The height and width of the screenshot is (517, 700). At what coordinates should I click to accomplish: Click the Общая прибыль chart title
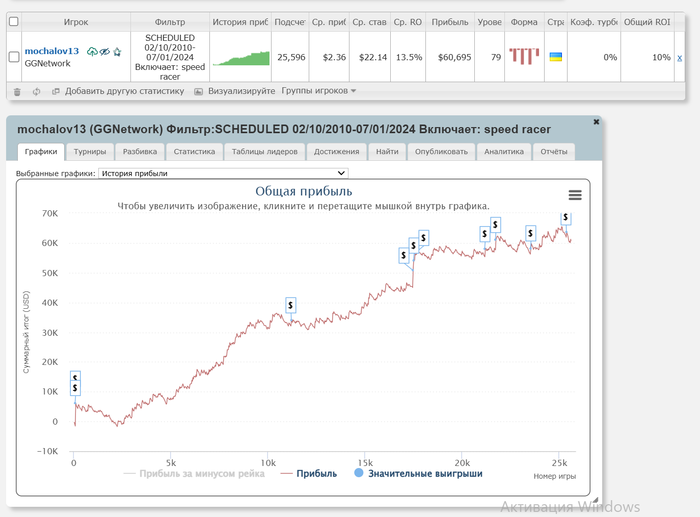(304, 191)
